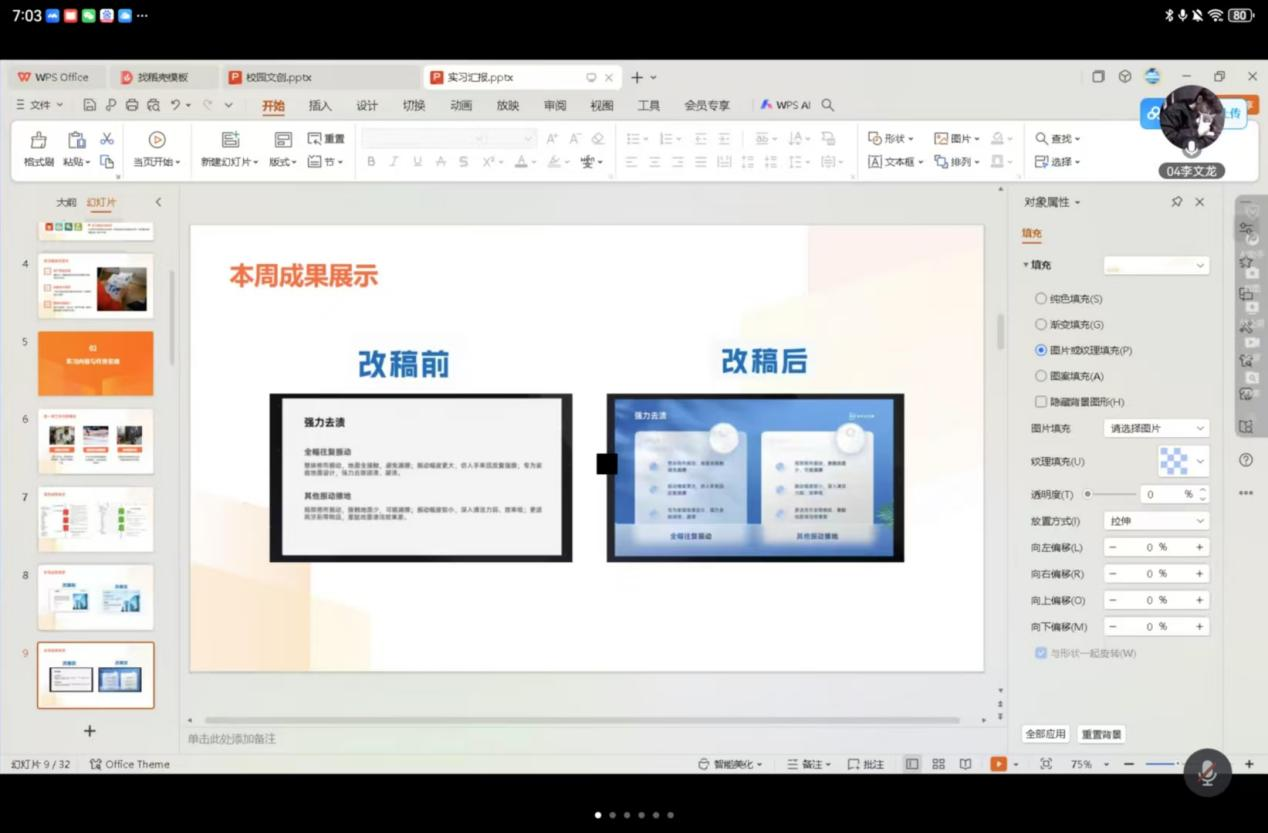Pin the 对象属性 panel with pushpin icon
1268x833 pixels.
(x=1176, y=202)
